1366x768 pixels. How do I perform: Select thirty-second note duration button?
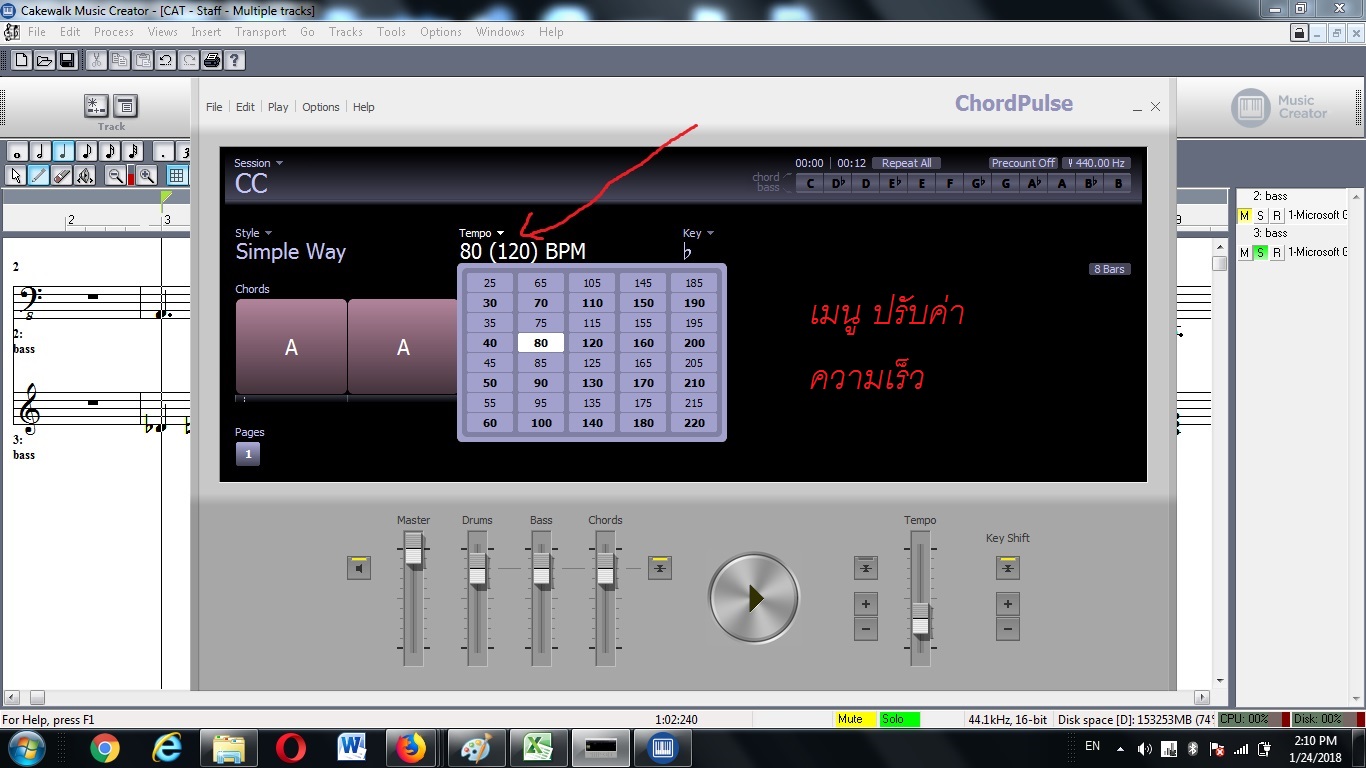pos(132,152)
